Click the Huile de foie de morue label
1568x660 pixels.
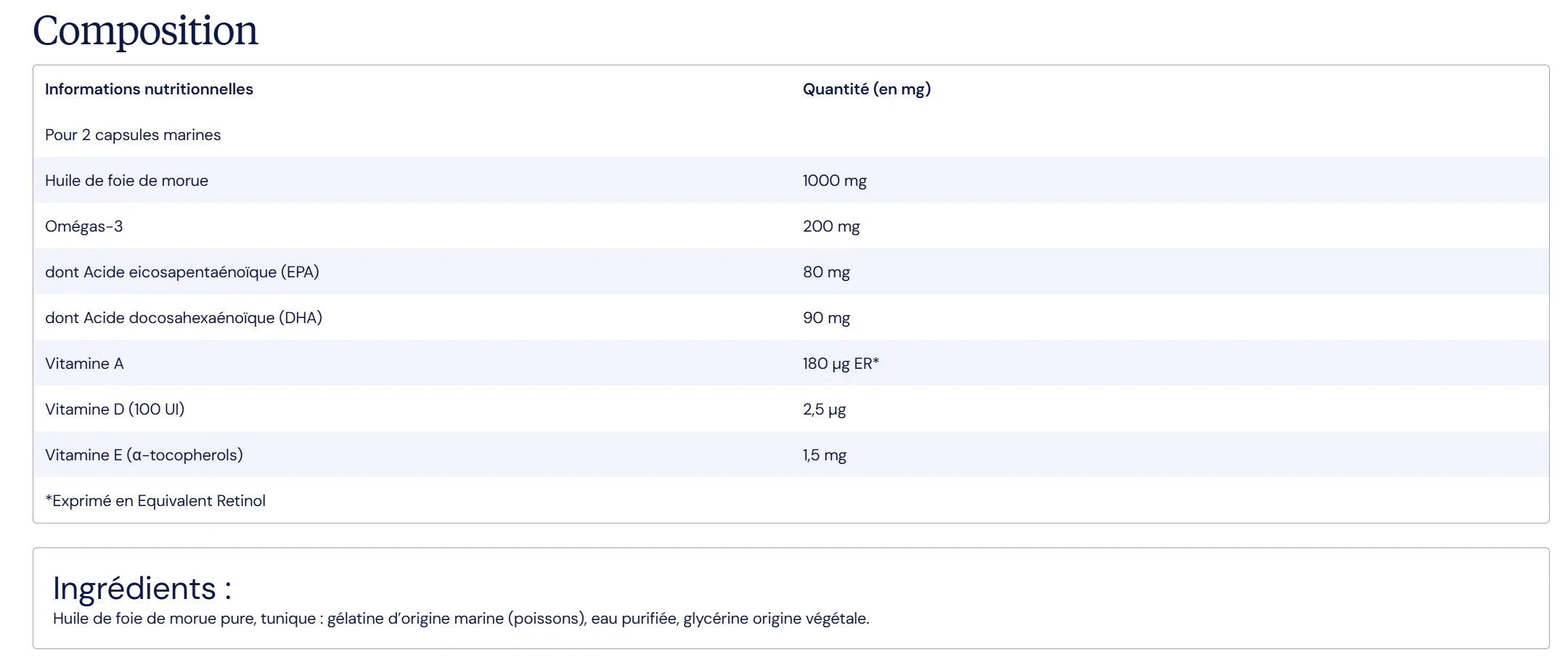pos(126,181)
